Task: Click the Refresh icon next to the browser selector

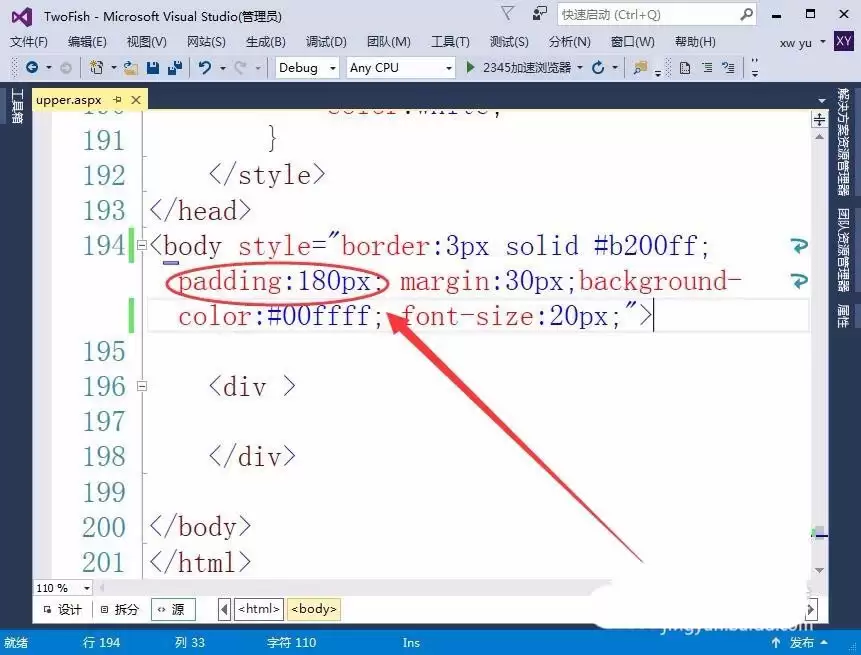Action: coord(599,68)
